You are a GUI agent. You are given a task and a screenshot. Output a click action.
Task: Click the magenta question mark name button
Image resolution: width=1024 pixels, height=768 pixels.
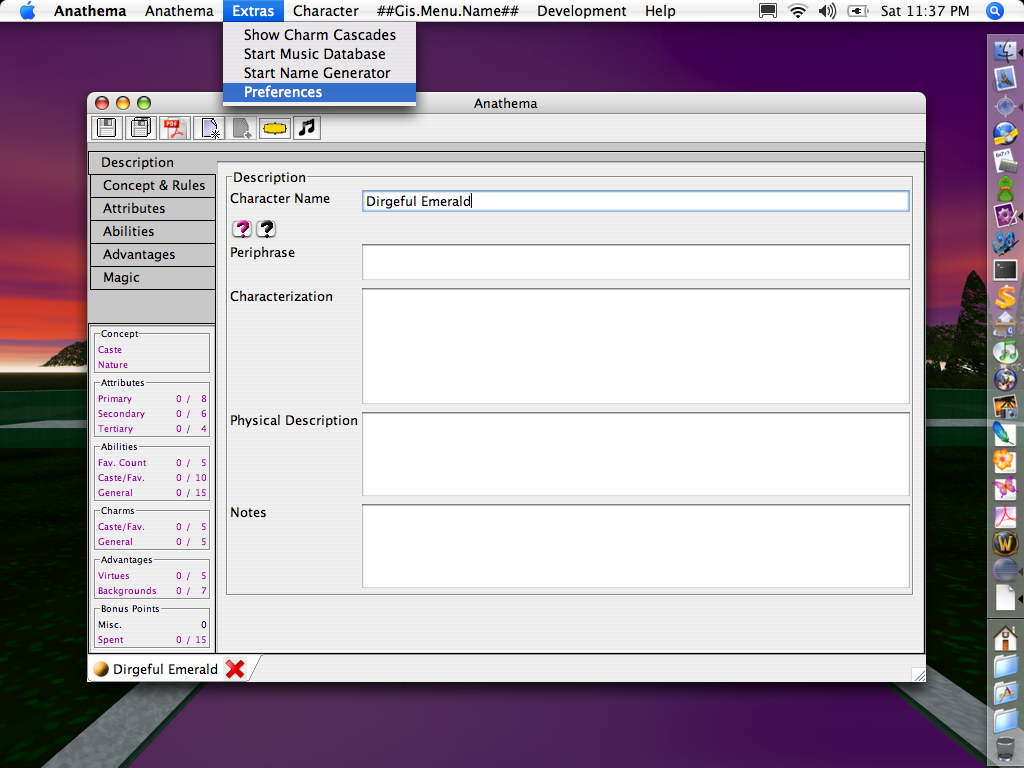[242, 229]
